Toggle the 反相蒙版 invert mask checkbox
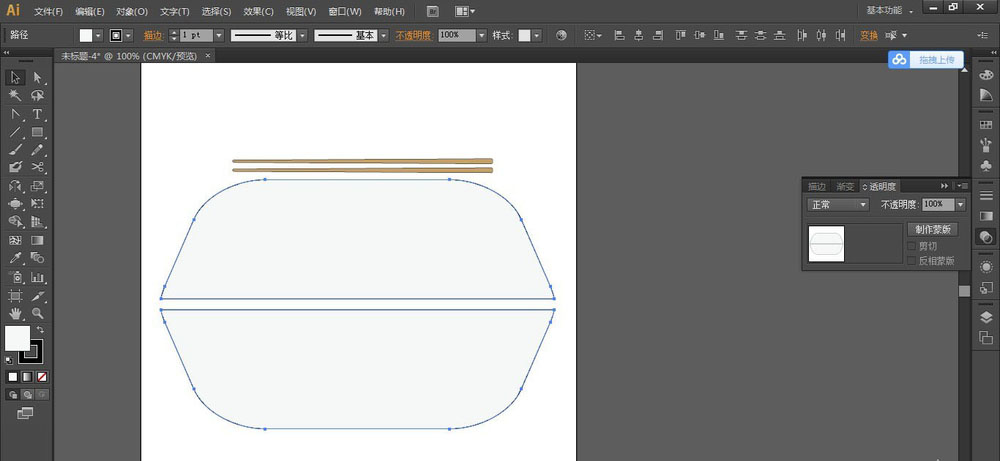This screenshot has height=461, width=1000. tap(911, 261)
